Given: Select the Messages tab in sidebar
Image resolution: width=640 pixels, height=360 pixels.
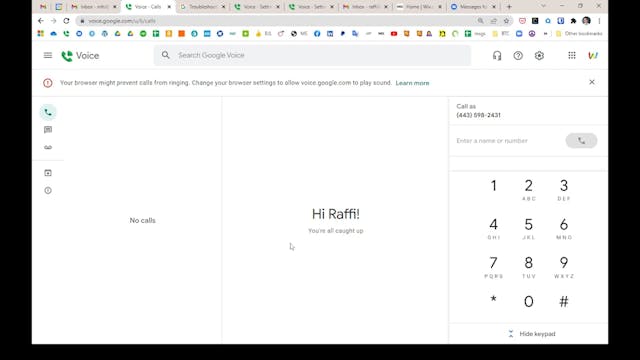Looking at the screenshot, I should pos(48,130).
